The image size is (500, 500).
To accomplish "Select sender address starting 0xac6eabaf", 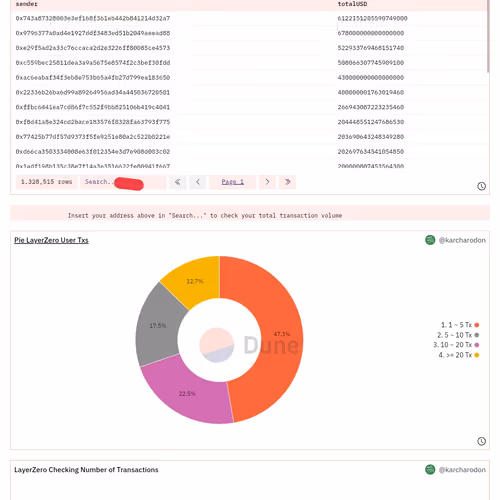I will click(x=93, y=78).
